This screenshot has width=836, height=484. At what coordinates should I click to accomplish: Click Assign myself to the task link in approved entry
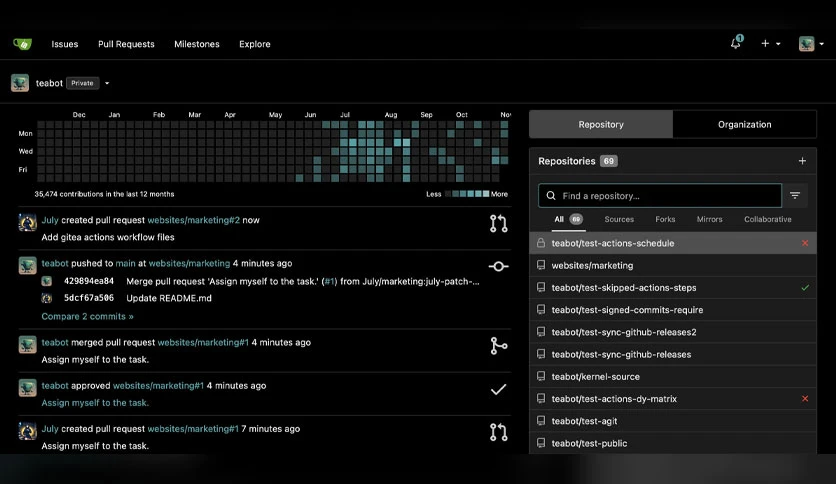click(x=95, y=403)
